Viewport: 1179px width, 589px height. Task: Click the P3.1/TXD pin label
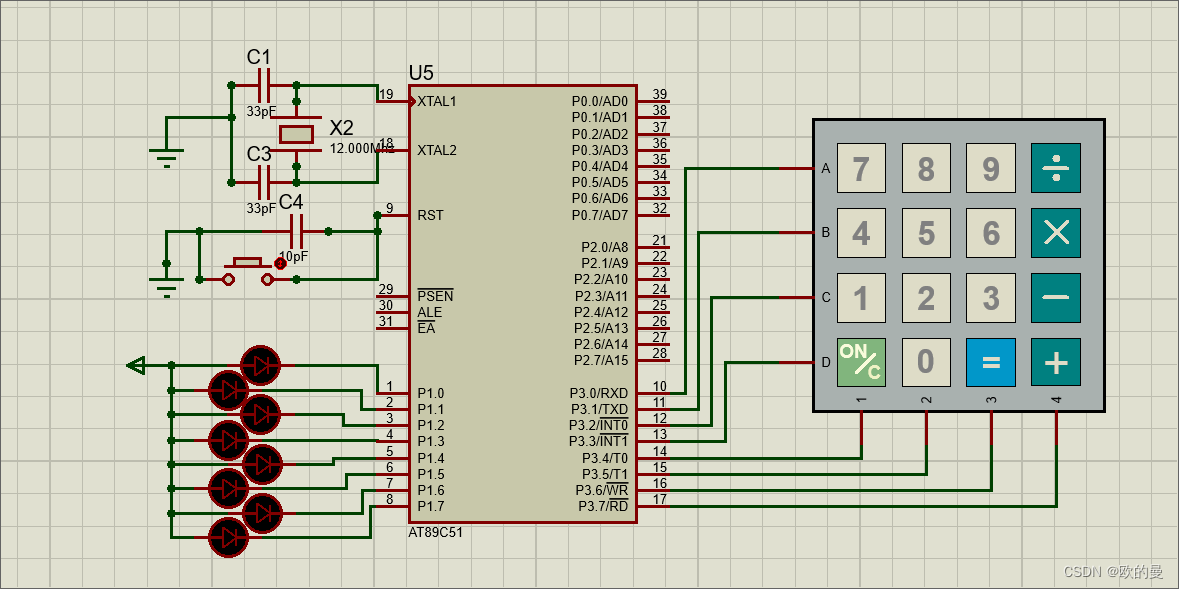pyautogui.click(x=599, y=409)
